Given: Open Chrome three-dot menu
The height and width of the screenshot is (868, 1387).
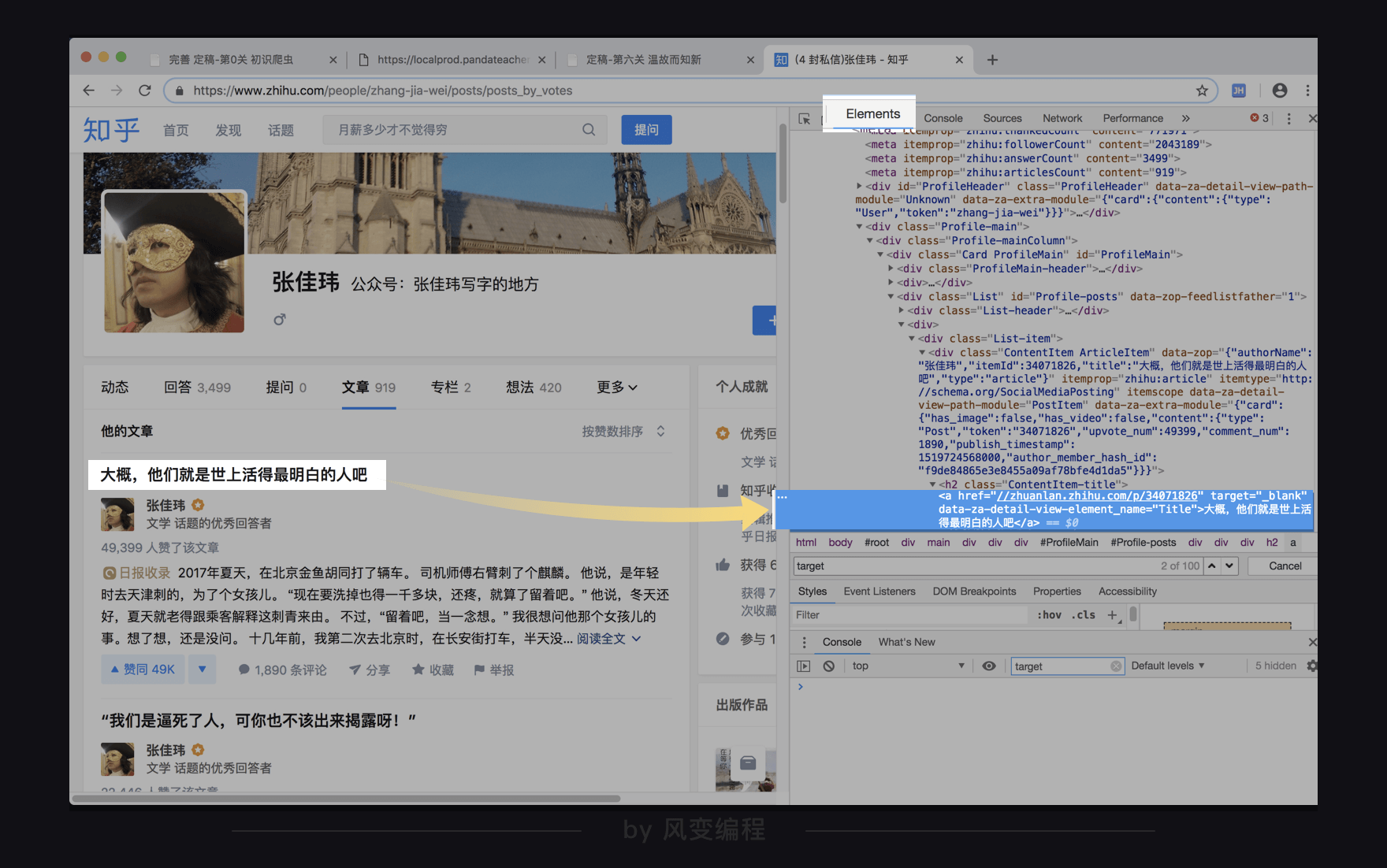Looking at the screenshot, I should pyautogui.click(x=1307, y=91).
